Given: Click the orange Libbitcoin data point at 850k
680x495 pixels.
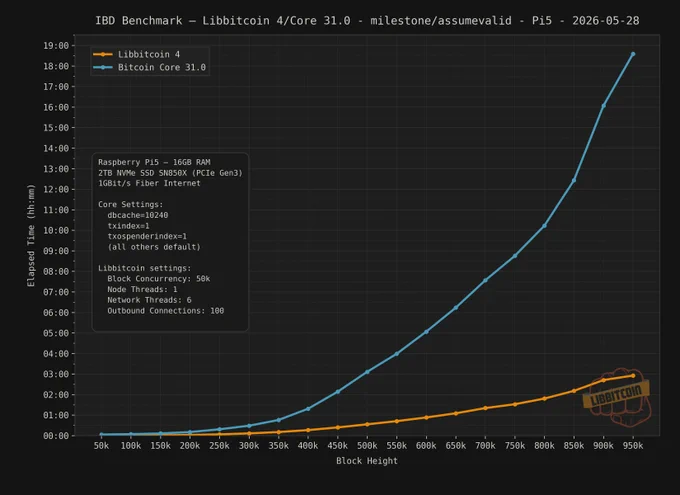Looking at the screenshot, I should coord(574,391).
